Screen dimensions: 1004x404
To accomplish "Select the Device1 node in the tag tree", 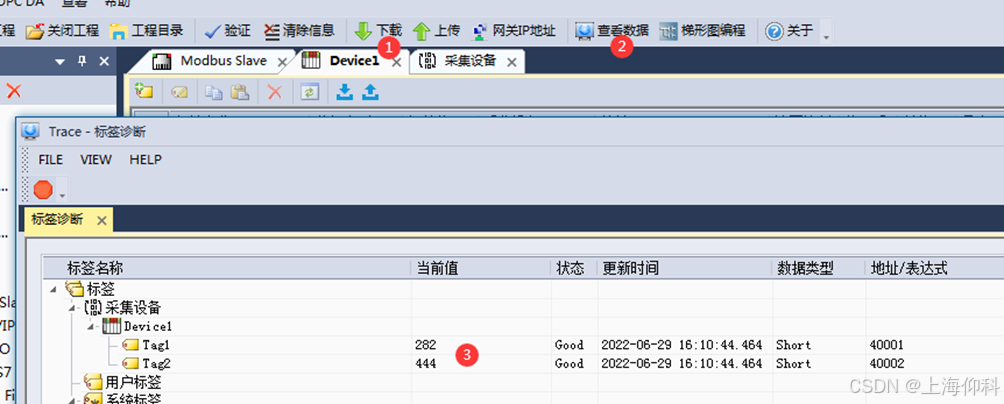I will coord(148,327).
